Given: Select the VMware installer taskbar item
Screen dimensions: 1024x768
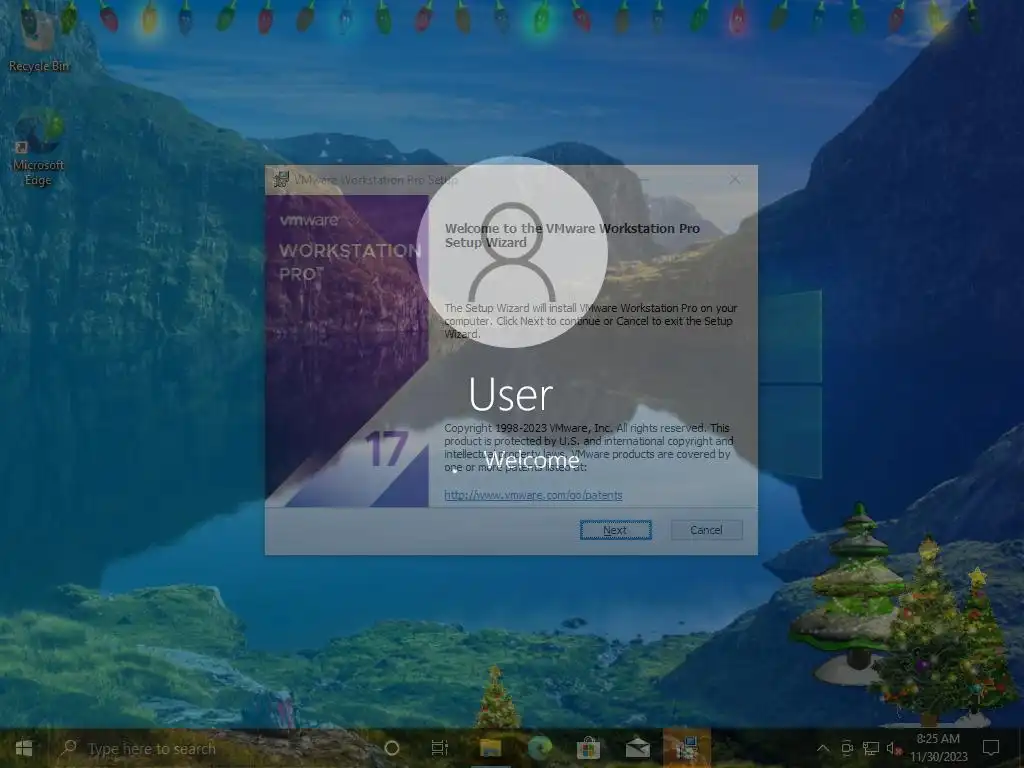Looking at the screenshot, I should click(x=686, y=748).
